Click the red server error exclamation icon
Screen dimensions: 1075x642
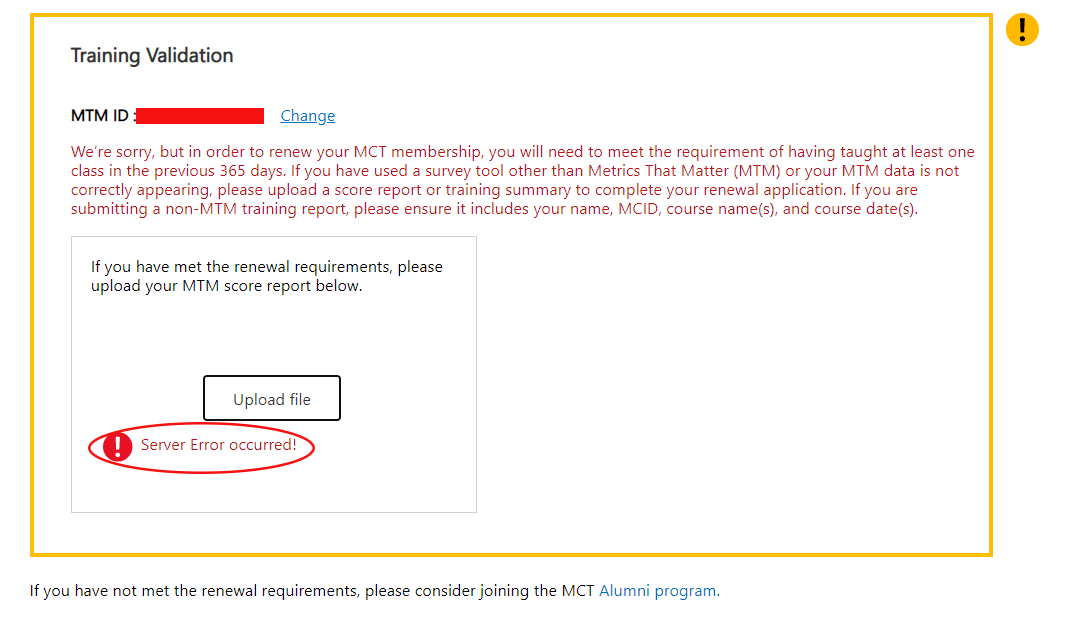point(117,447)
